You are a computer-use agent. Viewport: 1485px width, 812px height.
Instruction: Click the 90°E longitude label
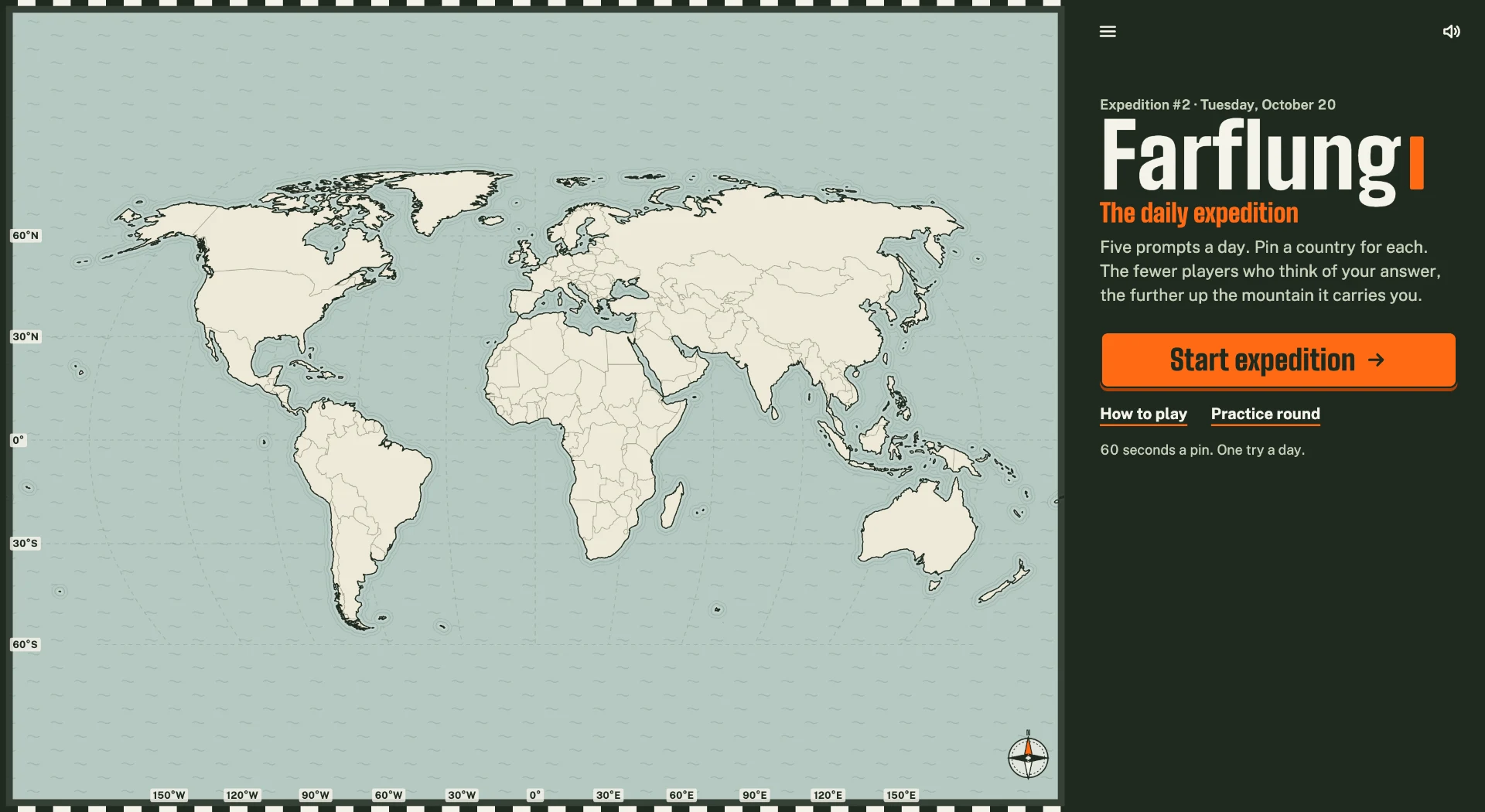(755, 795)
